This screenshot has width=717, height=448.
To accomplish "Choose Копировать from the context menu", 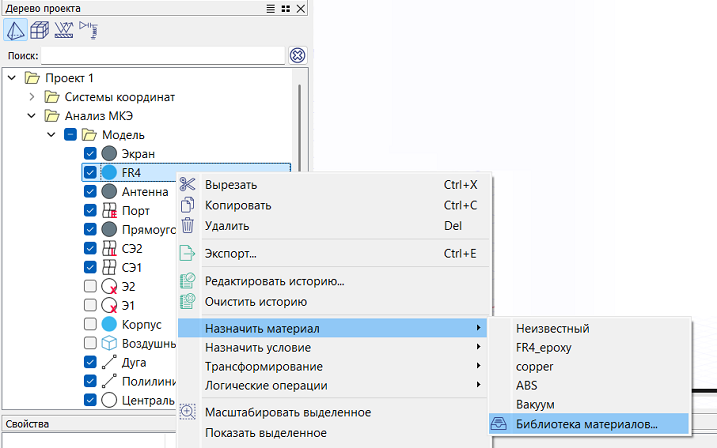I will (x=237, y=205).
